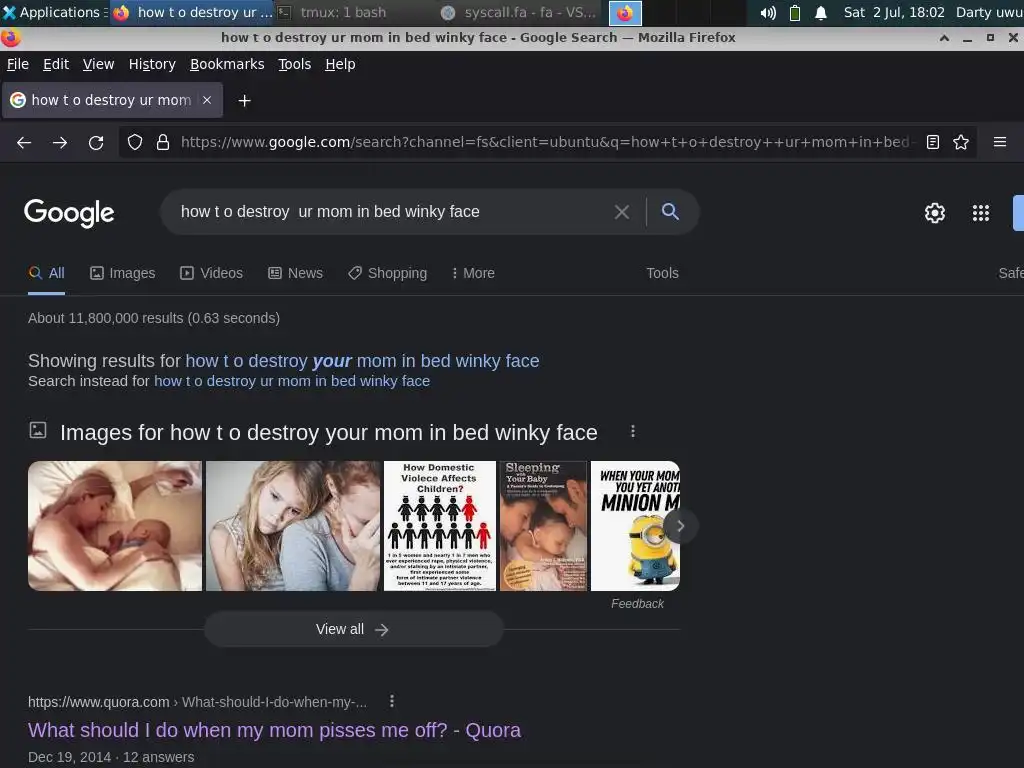Screen dimensions: 1024x768
Task: Switch to Shopping results tab
Action: pos(387,273)
